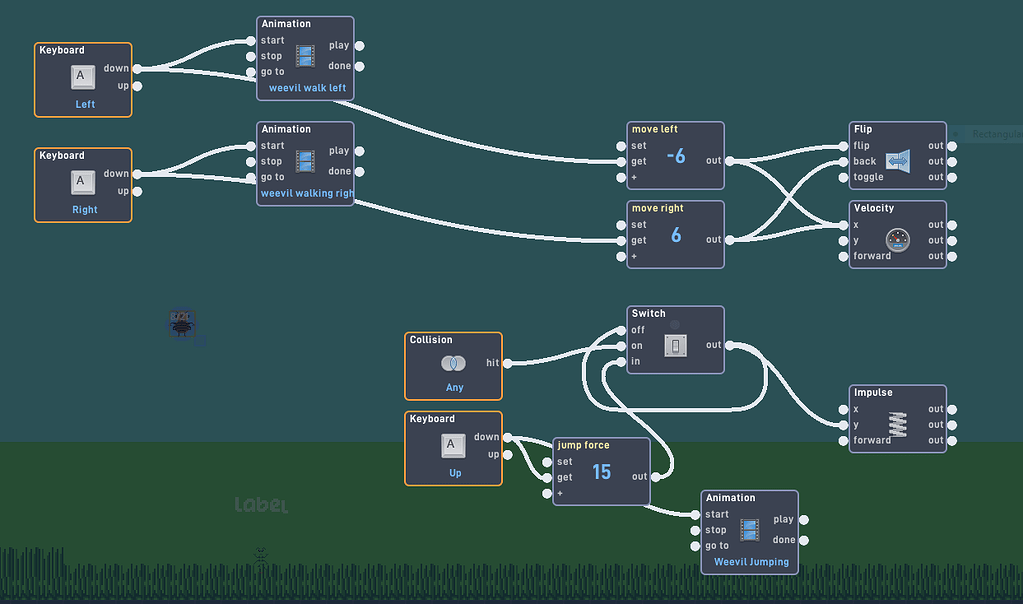
Task: Click the down output port of Keyboard Left
Action: pos(137,68)
